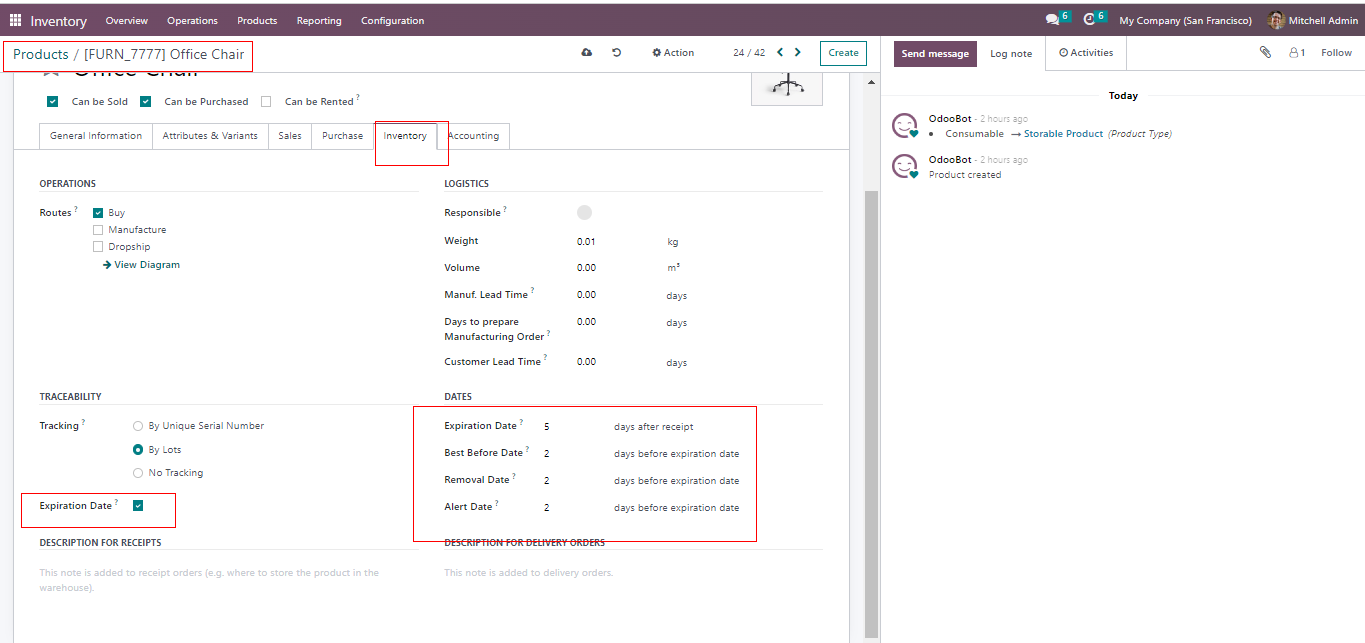Viewport: 1365px width, 643px height.
Task: Switch to the General Information tab
Action: pos(96,136)
